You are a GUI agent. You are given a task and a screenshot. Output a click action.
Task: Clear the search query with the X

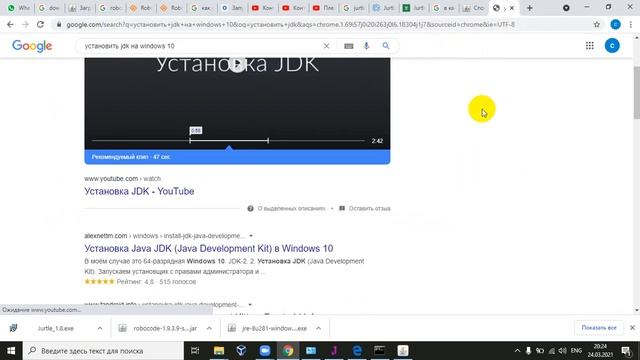click(327, 46)
